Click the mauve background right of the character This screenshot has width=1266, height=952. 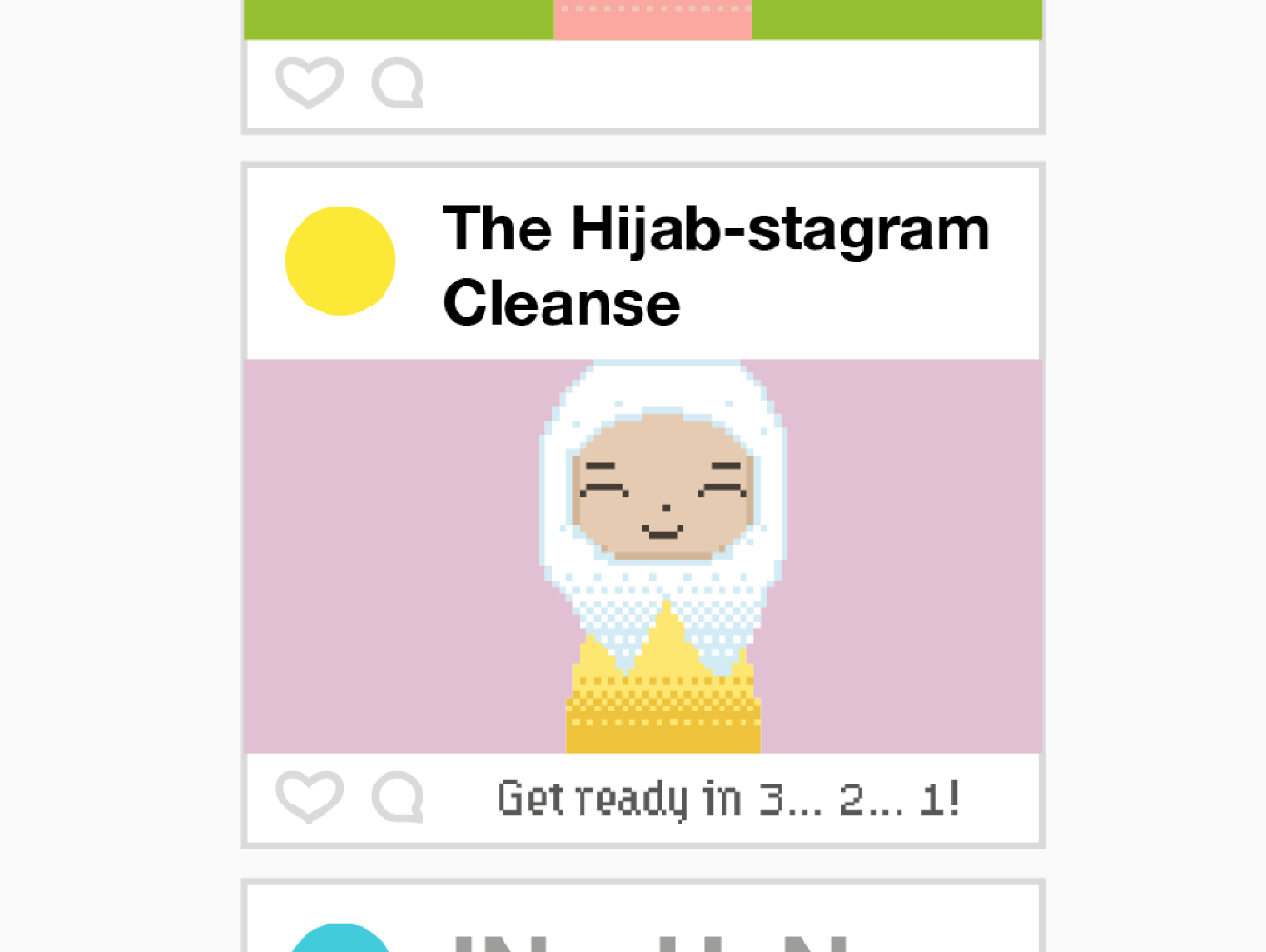[x=914, y=554]
